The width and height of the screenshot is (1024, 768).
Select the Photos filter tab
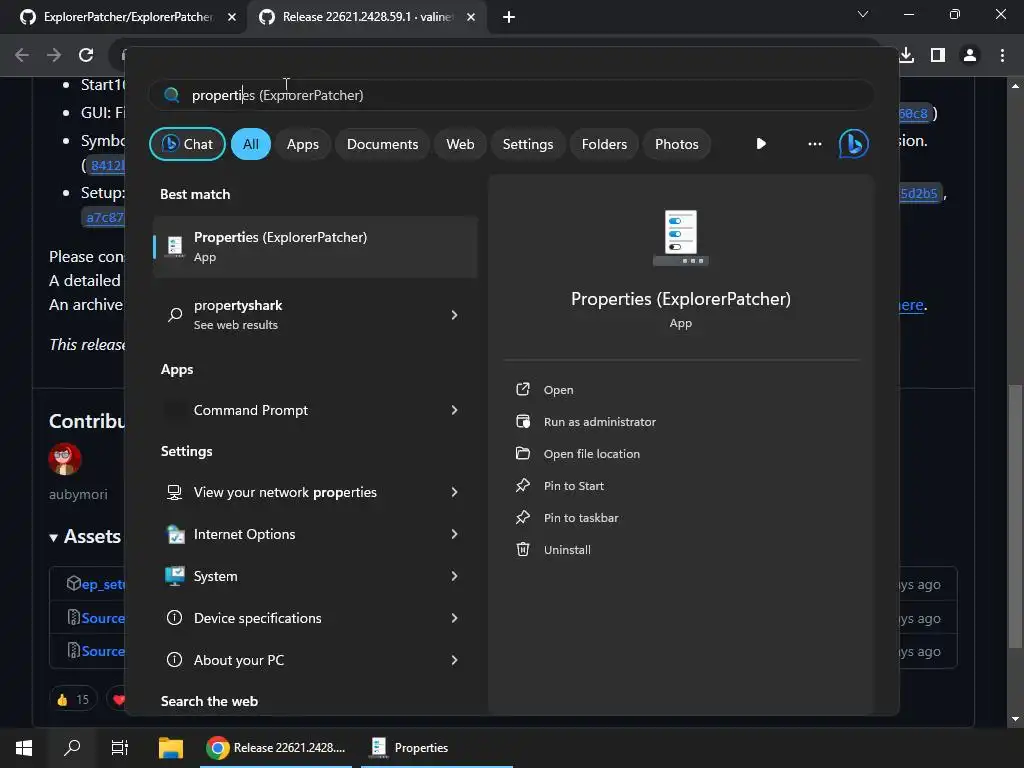coord(677,144)
